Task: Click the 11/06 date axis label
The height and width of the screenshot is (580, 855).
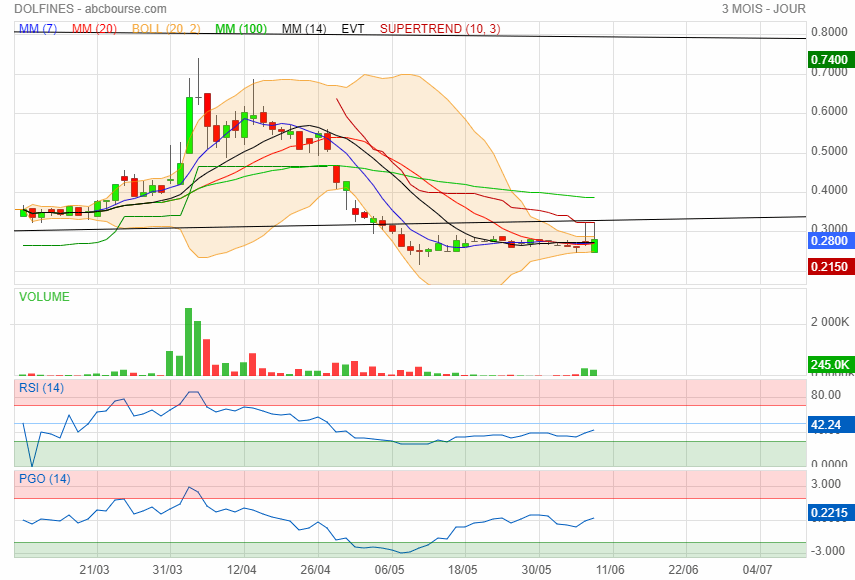Action: [x=610, y=570]
